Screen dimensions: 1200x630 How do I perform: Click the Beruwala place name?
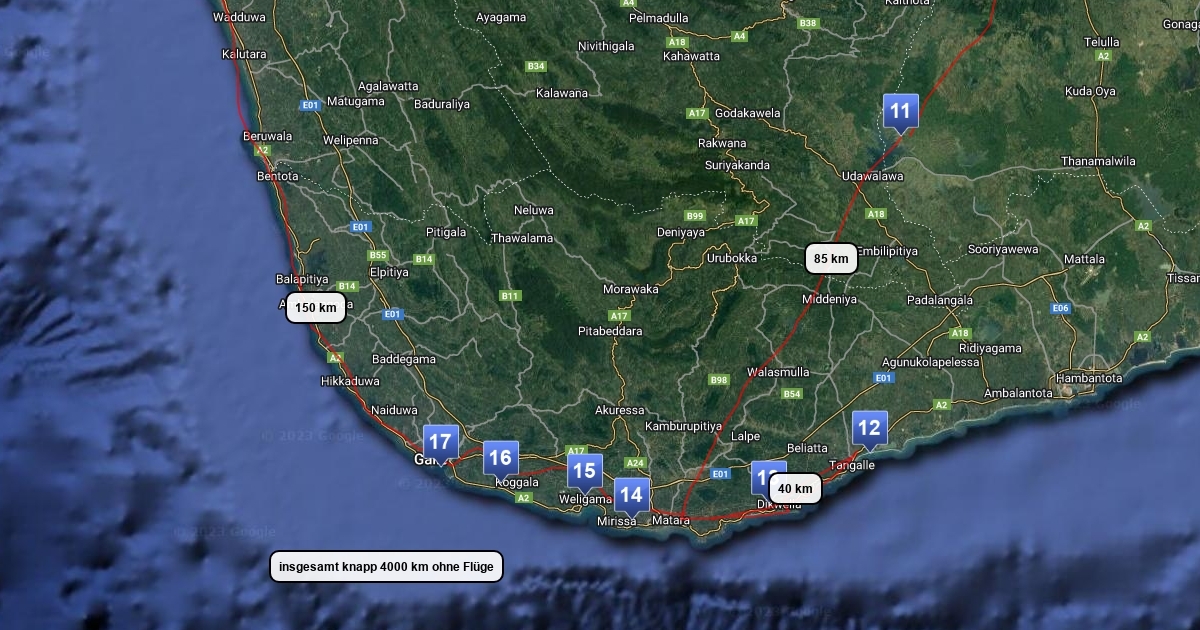tap(268, 136)
